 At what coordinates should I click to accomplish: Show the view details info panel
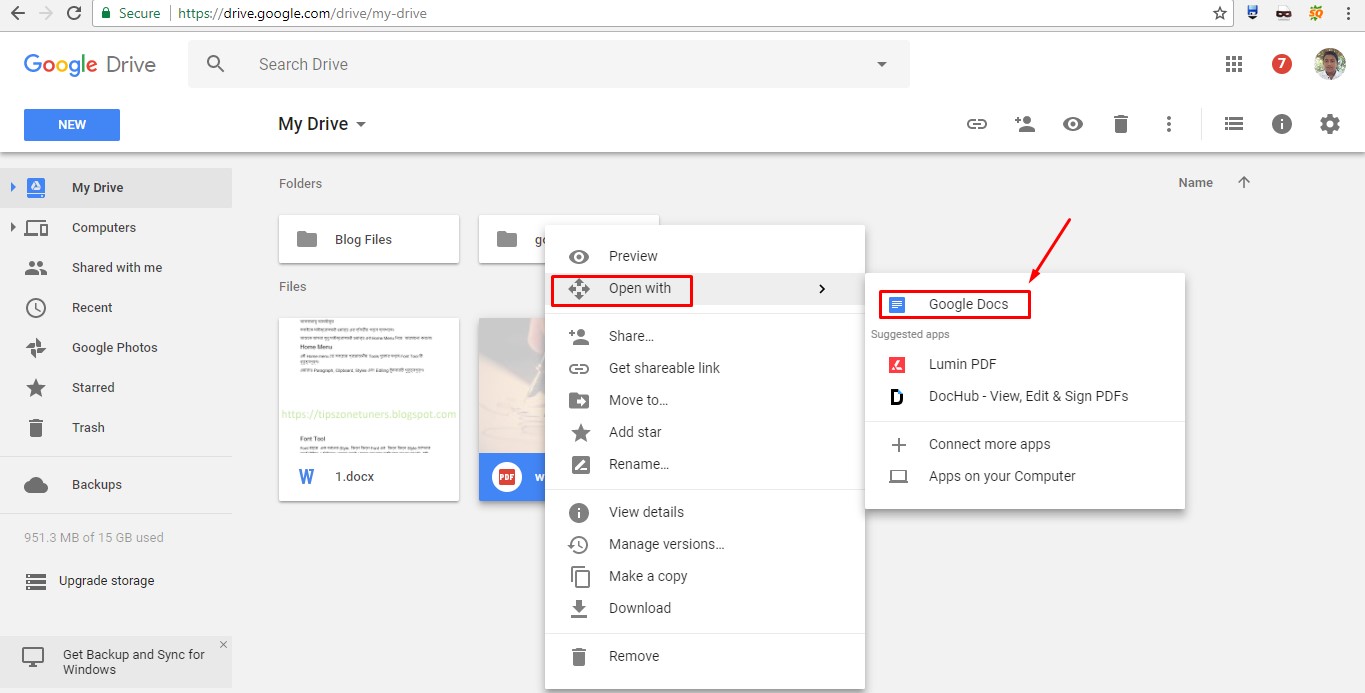1282,124
